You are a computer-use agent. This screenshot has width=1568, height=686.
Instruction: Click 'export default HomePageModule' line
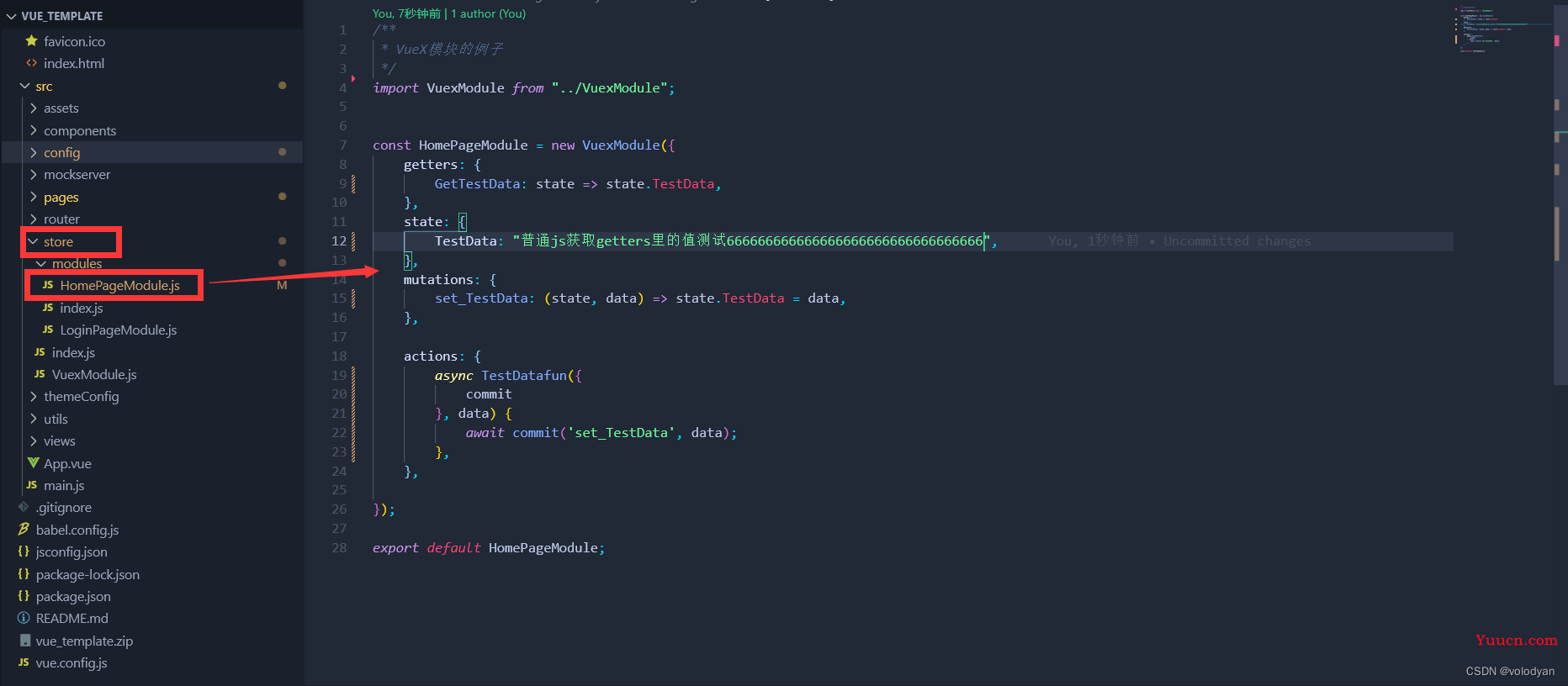pos(489,547)
